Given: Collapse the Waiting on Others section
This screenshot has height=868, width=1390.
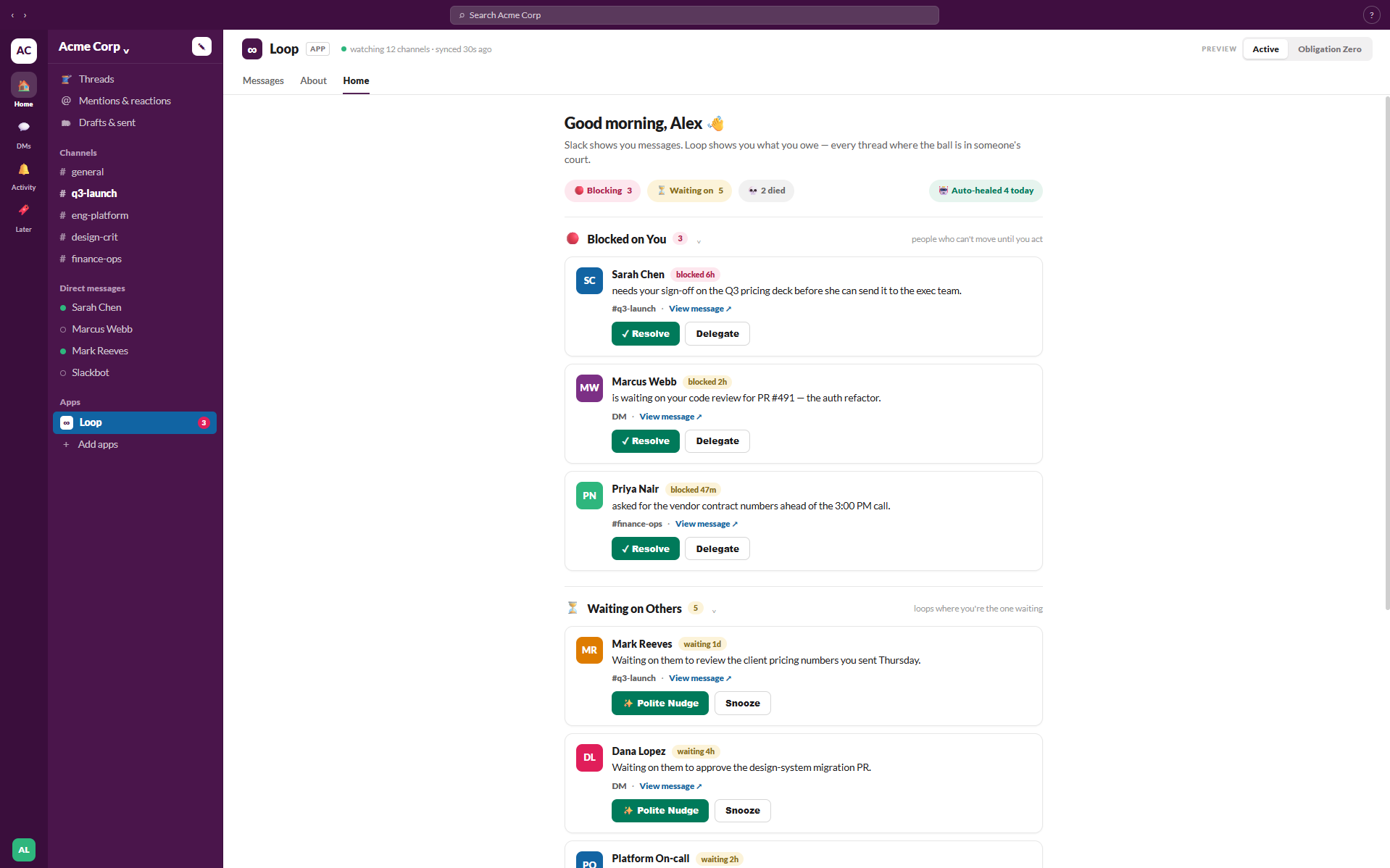Looking at the screenshot, I should pyautogui.click(x=714, y=610).
